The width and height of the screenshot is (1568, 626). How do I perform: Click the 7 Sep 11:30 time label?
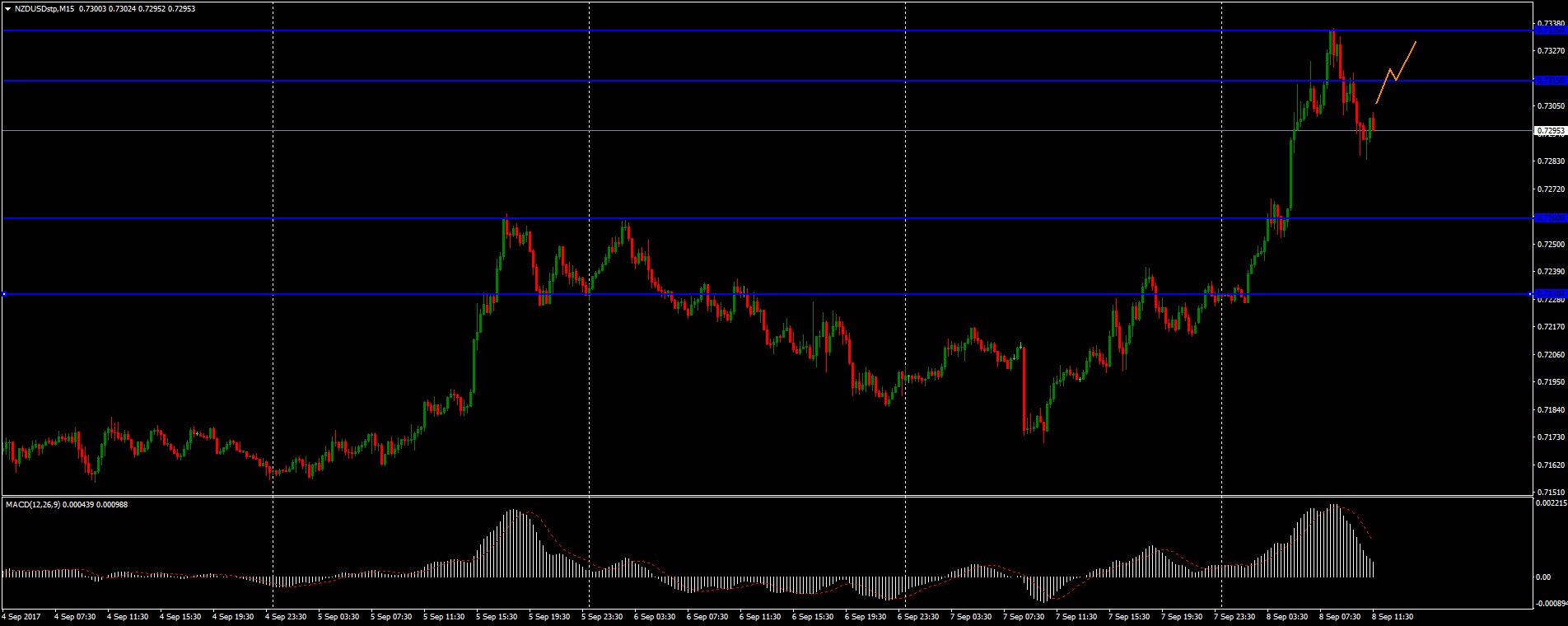(x=1077, y=616)
